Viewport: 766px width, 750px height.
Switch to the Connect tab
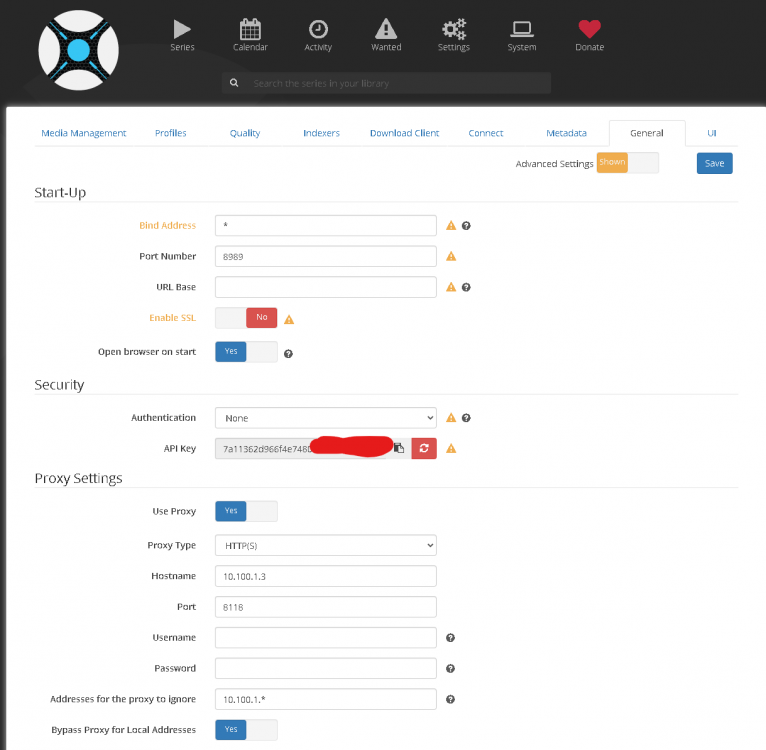(x=486, y=133)
